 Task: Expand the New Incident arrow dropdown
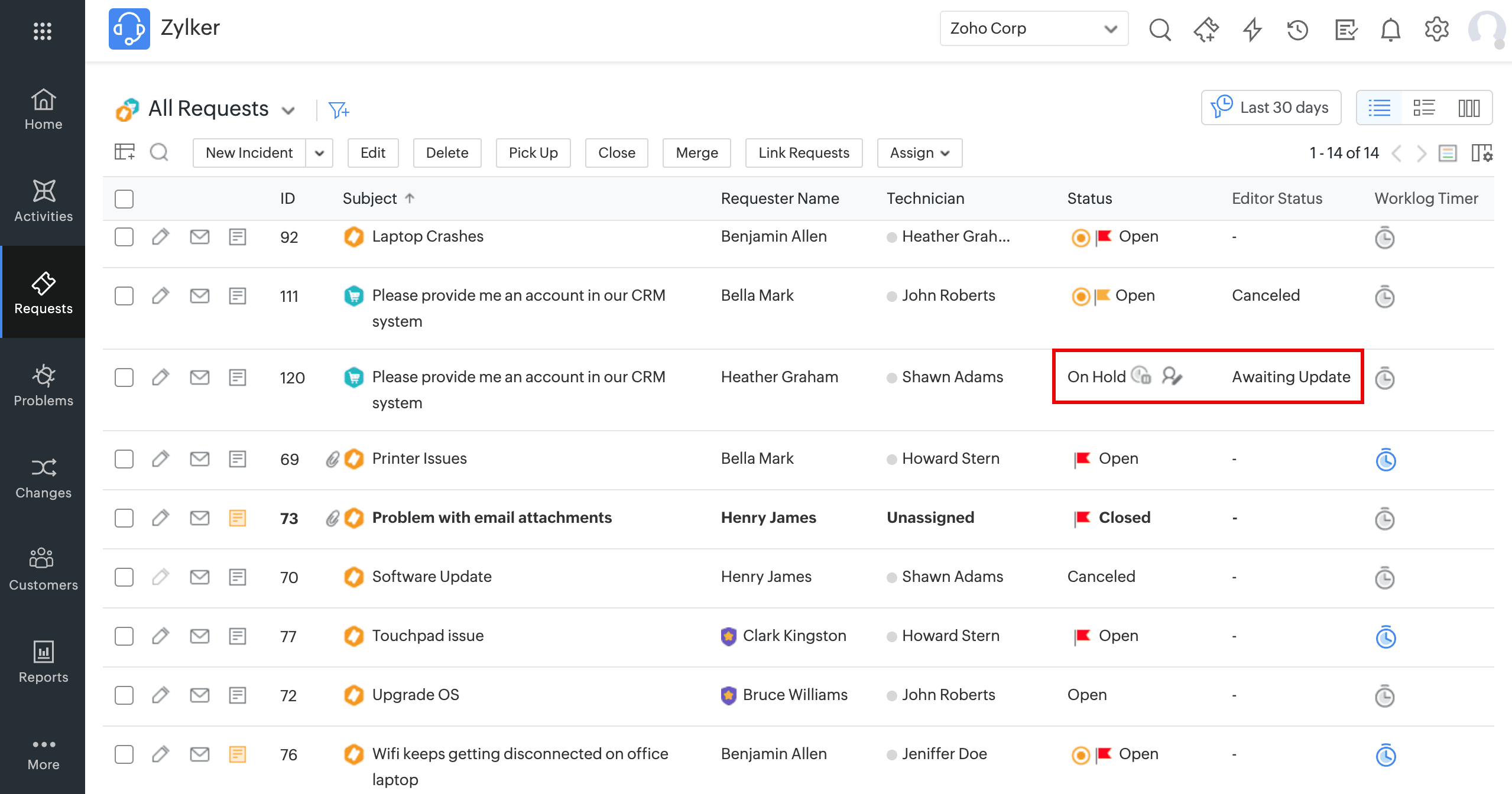(319, 154)
